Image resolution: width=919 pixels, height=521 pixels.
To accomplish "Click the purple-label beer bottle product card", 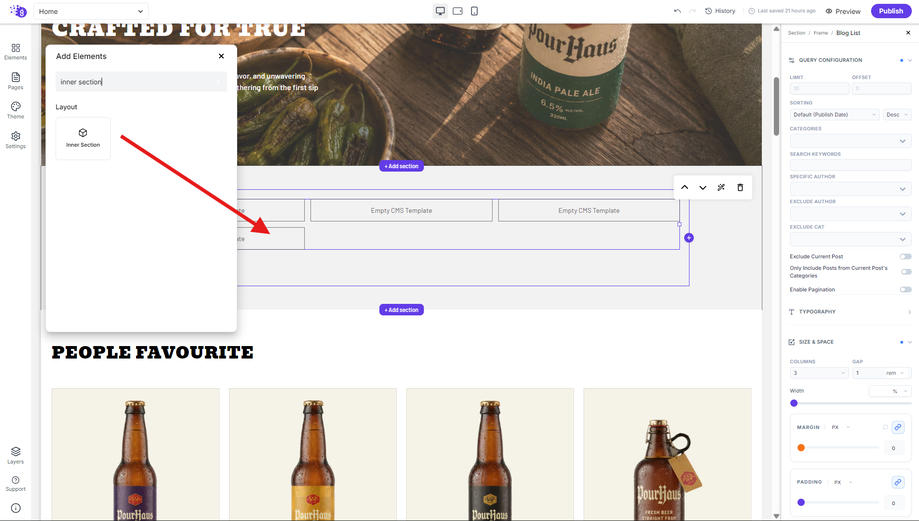I will (135, 454).
